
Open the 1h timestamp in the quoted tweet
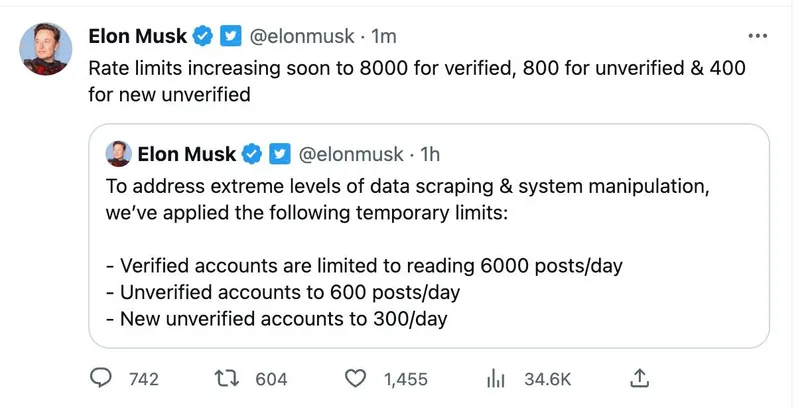pos(431,154)
